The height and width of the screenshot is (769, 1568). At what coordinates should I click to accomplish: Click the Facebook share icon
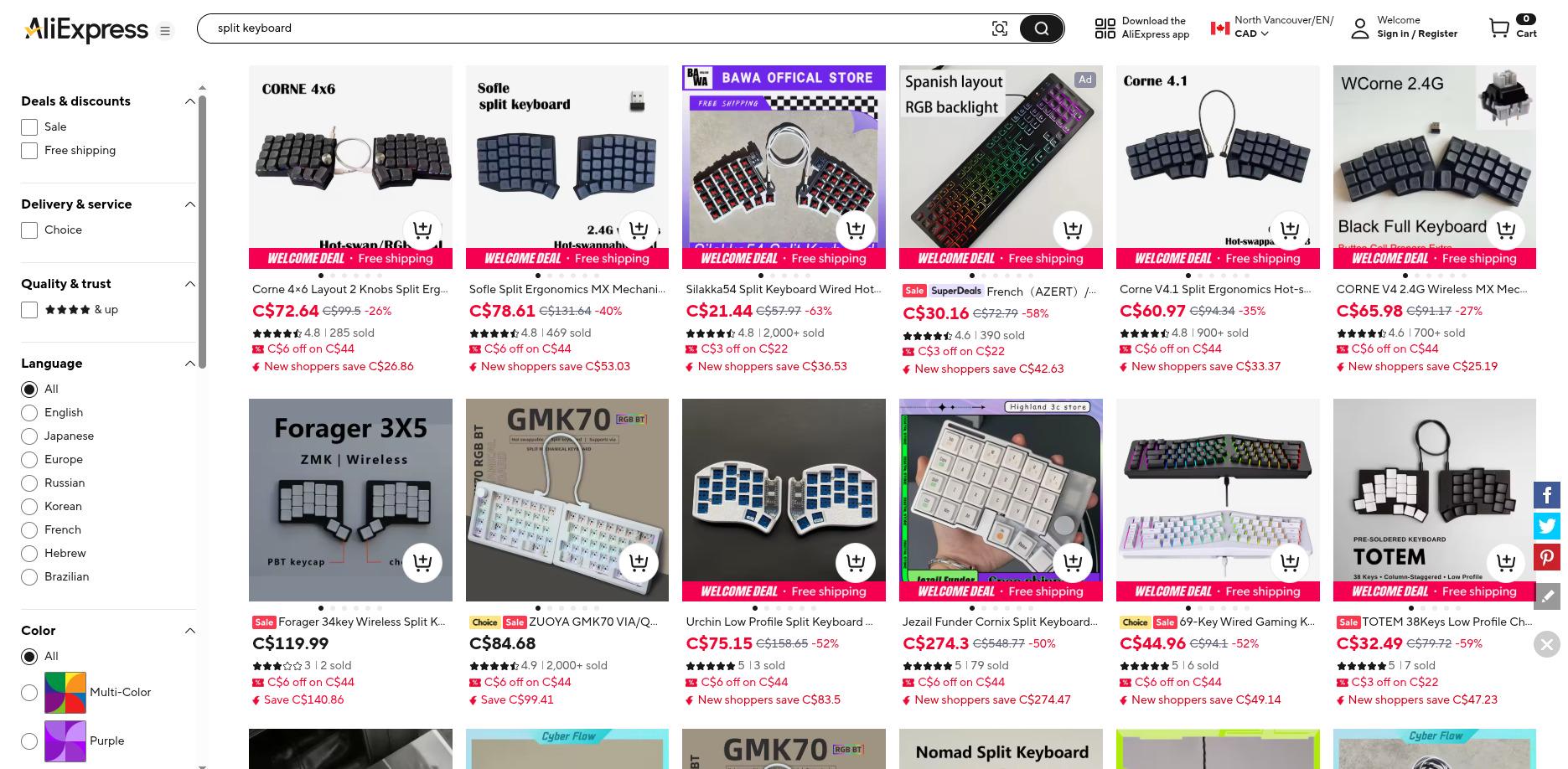click(1547, 495)
